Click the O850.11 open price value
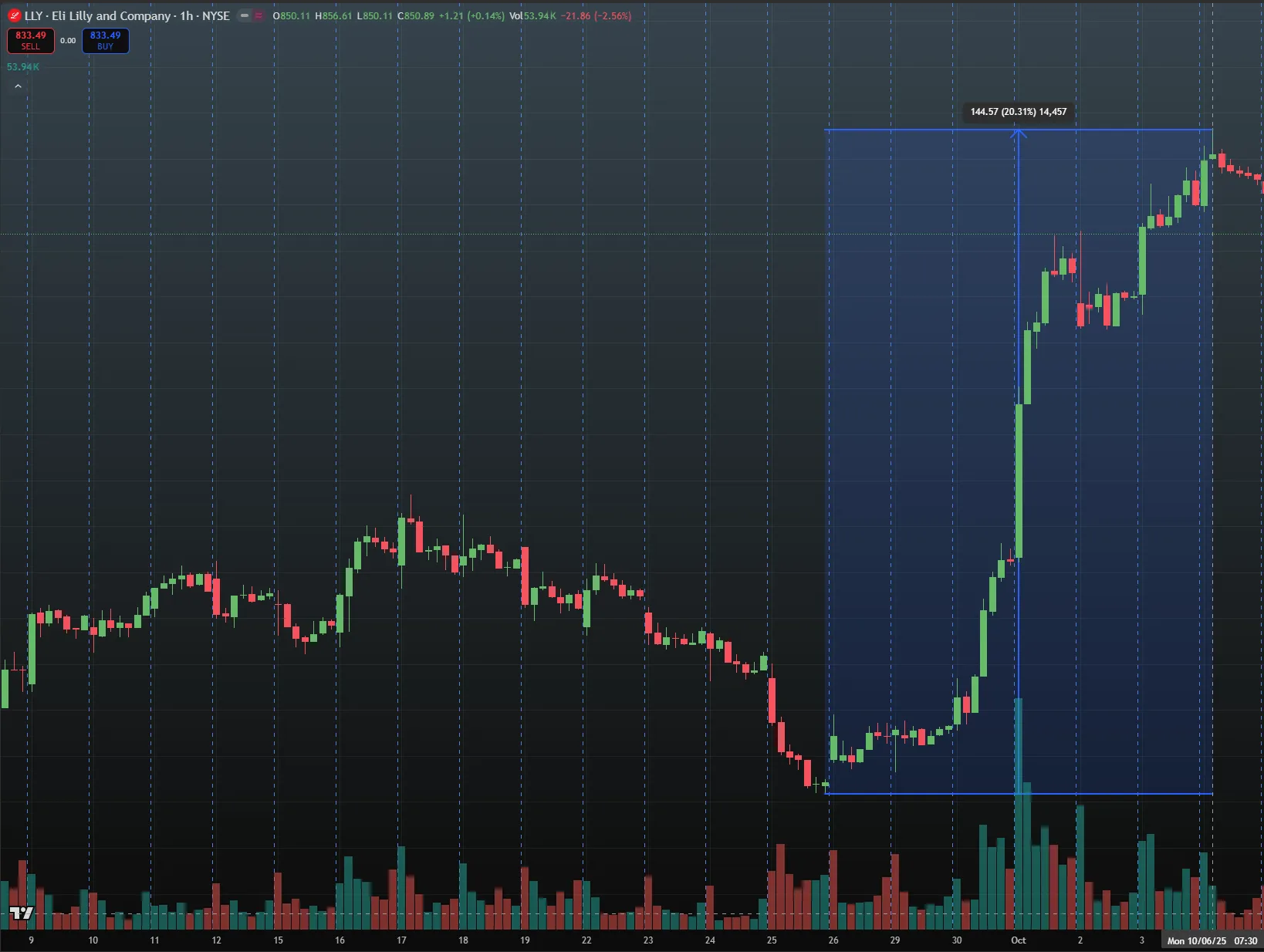The image size is (1264, 952). point(291,15)
